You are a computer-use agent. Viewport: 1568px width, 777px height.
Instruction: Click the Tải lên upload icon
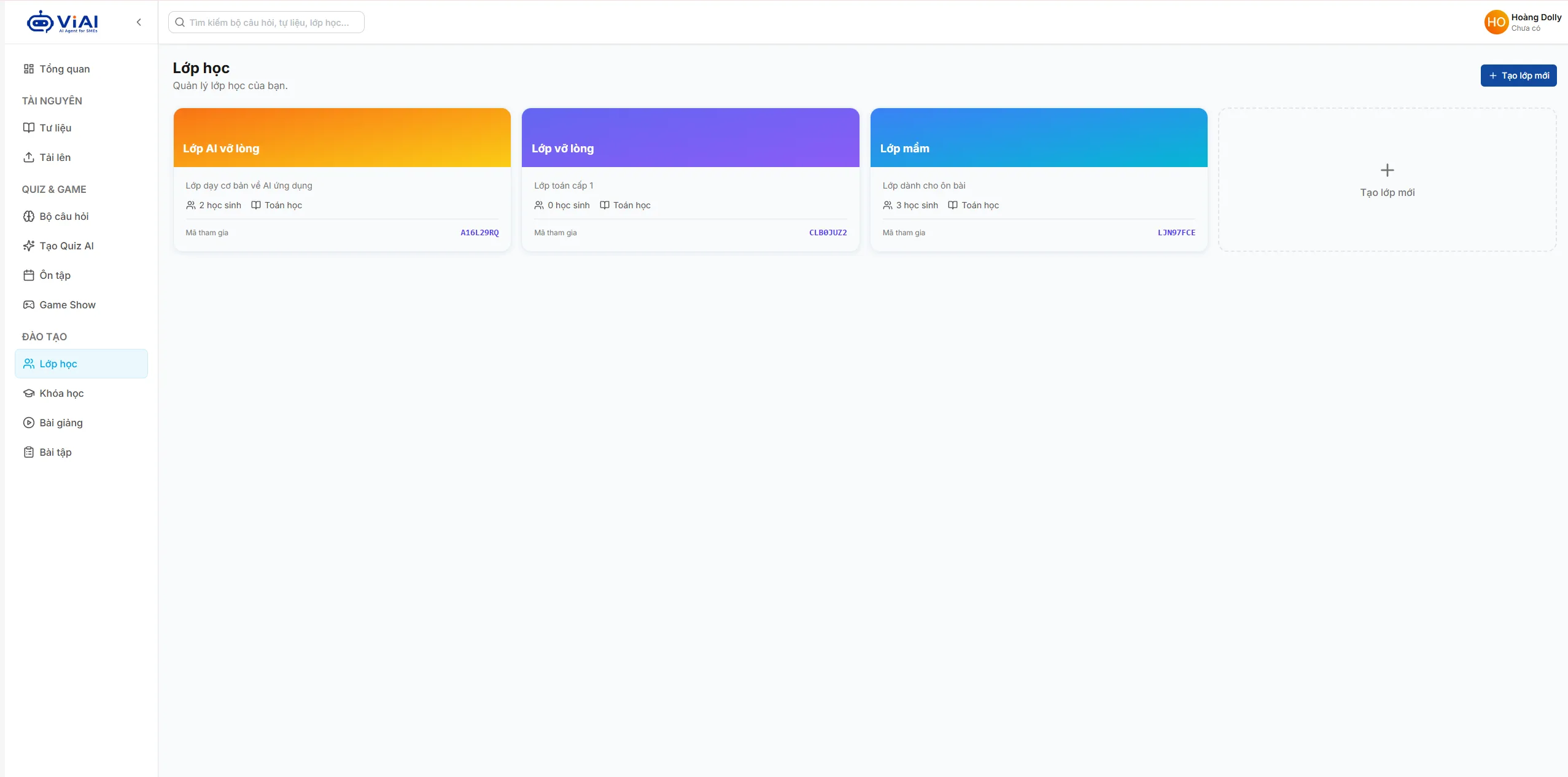click(x=29, y=157)
